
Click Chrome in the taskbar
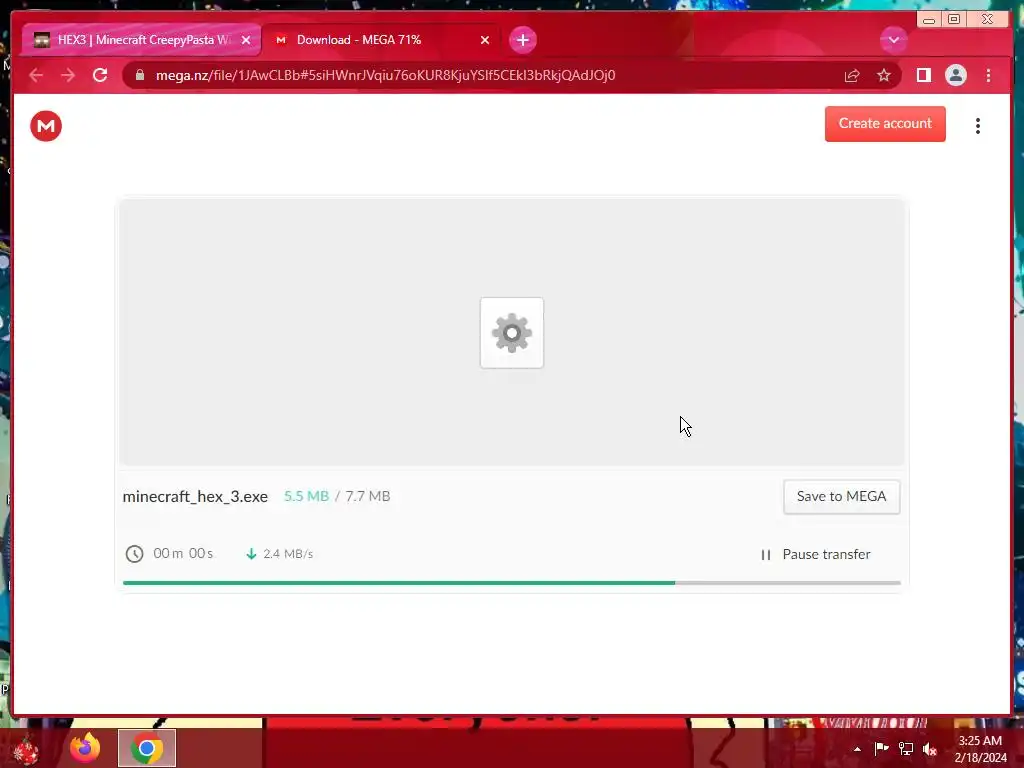[147, 748]
